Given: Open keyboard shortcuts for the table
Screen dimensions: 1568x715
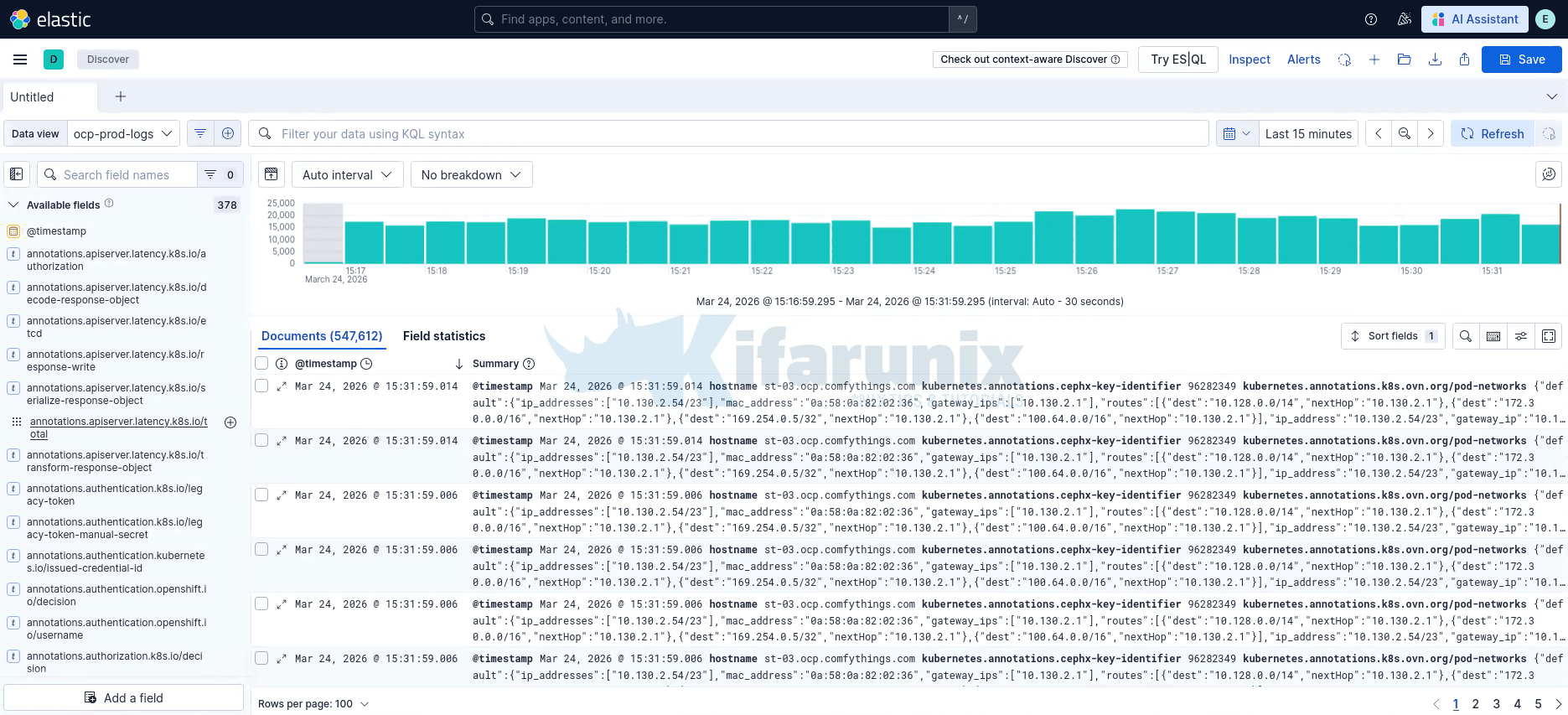Looking at the screenshot, I should (x=1493, y=336).
